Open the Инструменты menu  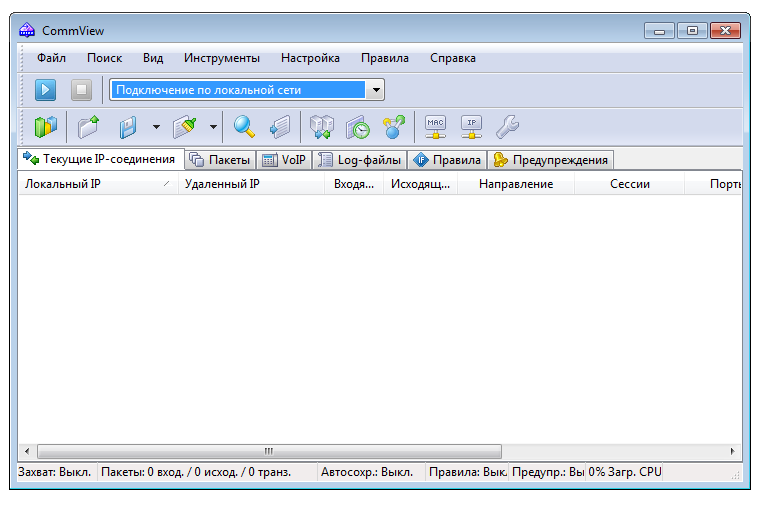tap(222, 58)
